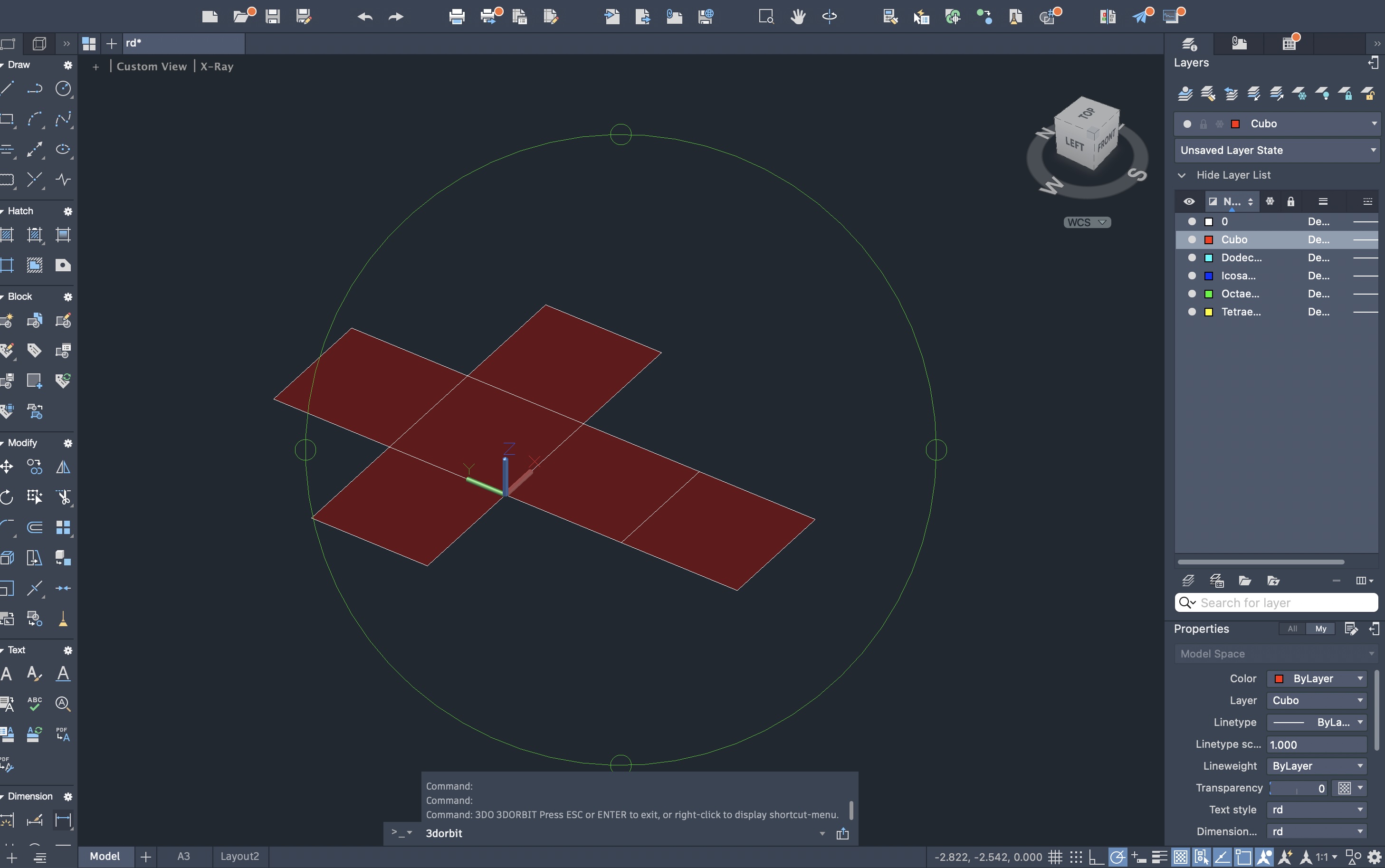Select the Mirror tool in Modify

point(63,467)
